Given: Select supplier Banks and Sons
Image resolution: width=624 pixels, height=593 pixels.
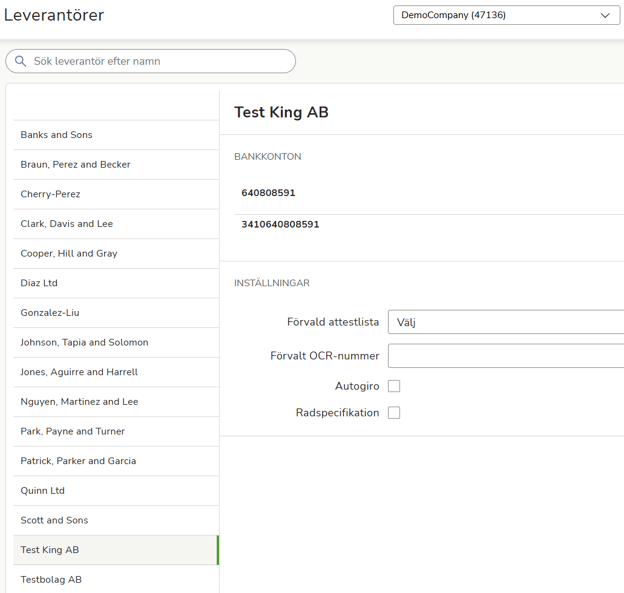Looking at the screenshot, I should click(x=56, y=135).
